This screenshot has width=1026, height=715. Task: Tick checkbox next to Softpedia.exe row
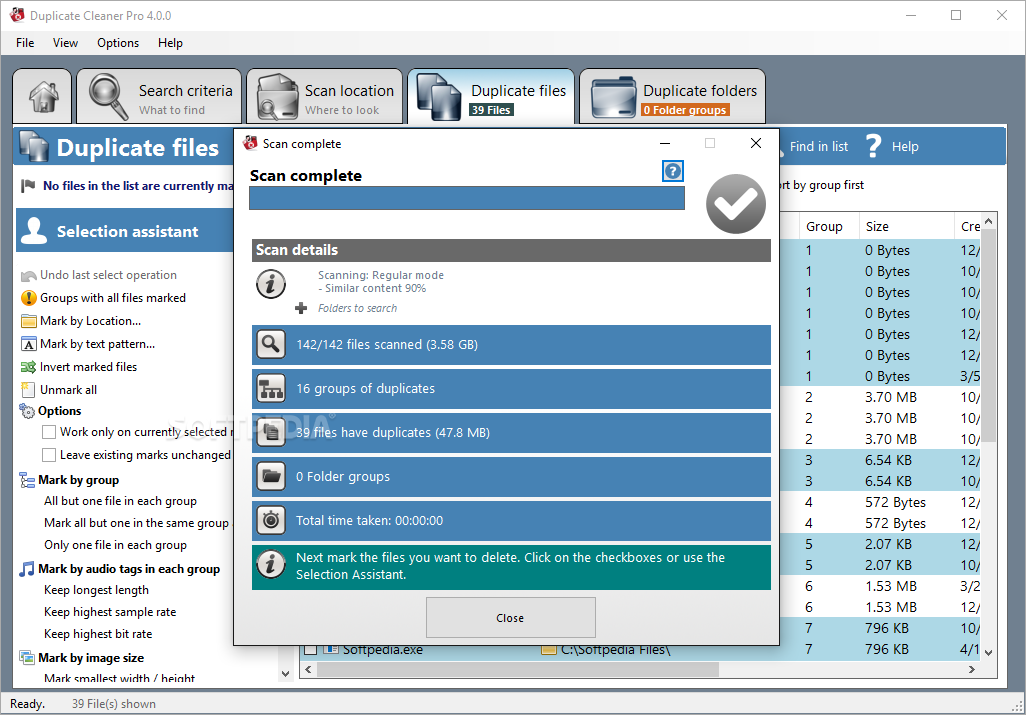(x=311, y=650)
